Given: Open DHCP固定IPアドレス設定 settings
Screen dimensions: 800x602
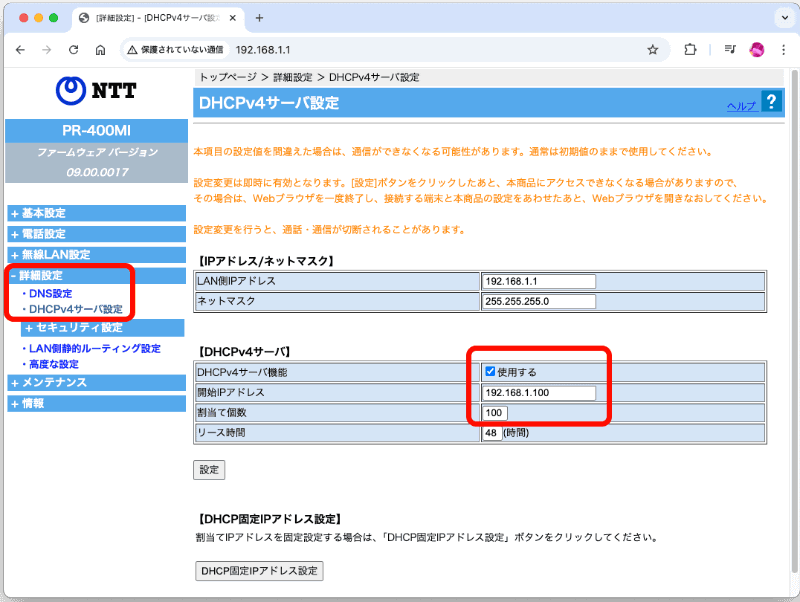Looking at the screenshot, I should pyautogui.click(x=259, y=571).
